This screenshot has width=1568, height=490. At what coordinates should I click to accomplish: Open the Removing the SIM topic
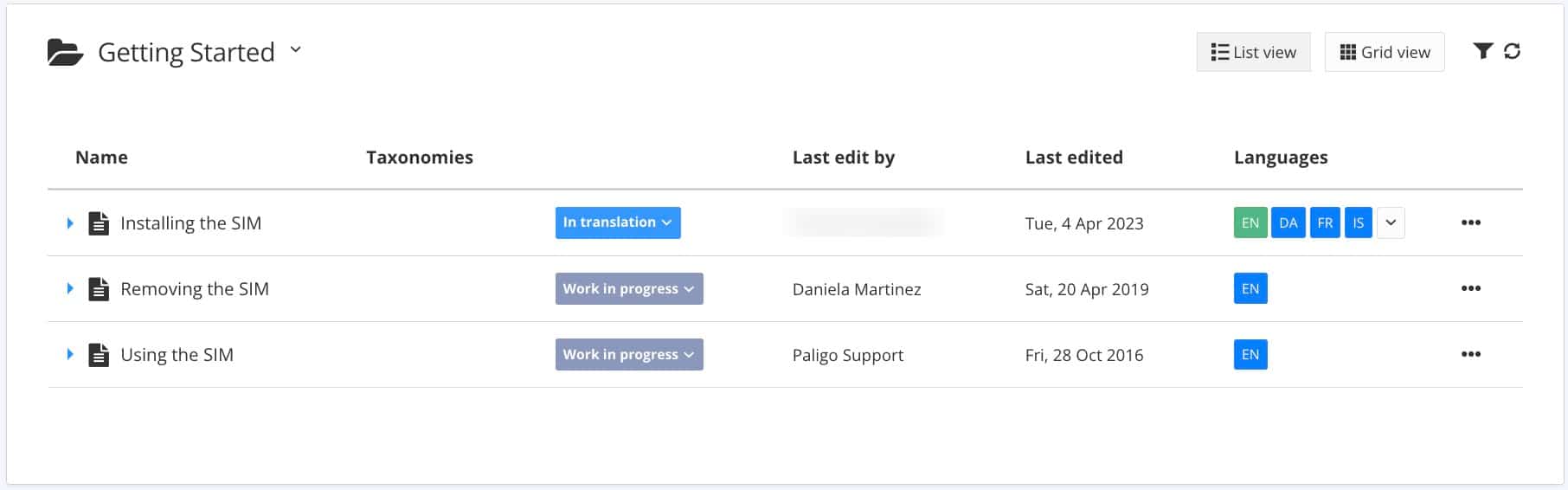coord(194,289)
